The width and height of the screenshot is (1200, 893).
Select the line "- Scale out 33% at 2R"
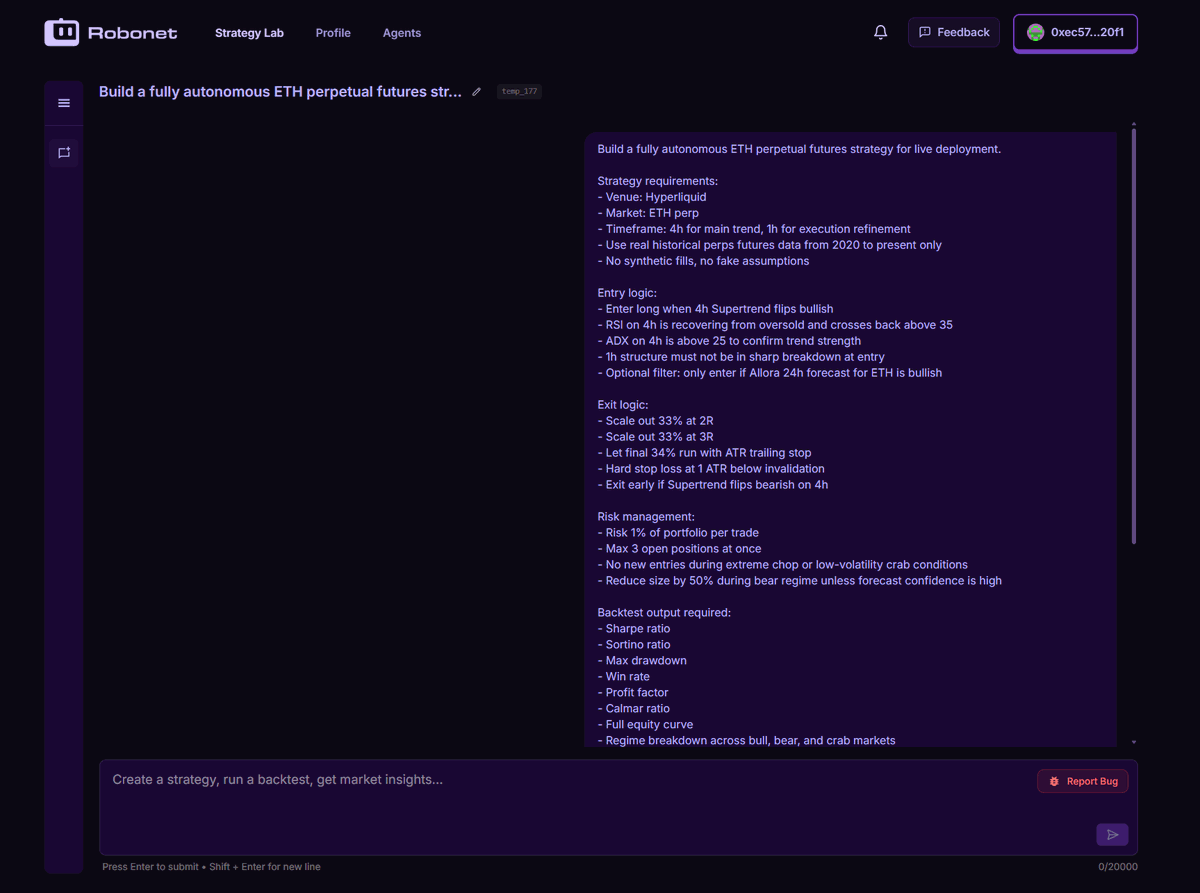(x=655, y=421)
